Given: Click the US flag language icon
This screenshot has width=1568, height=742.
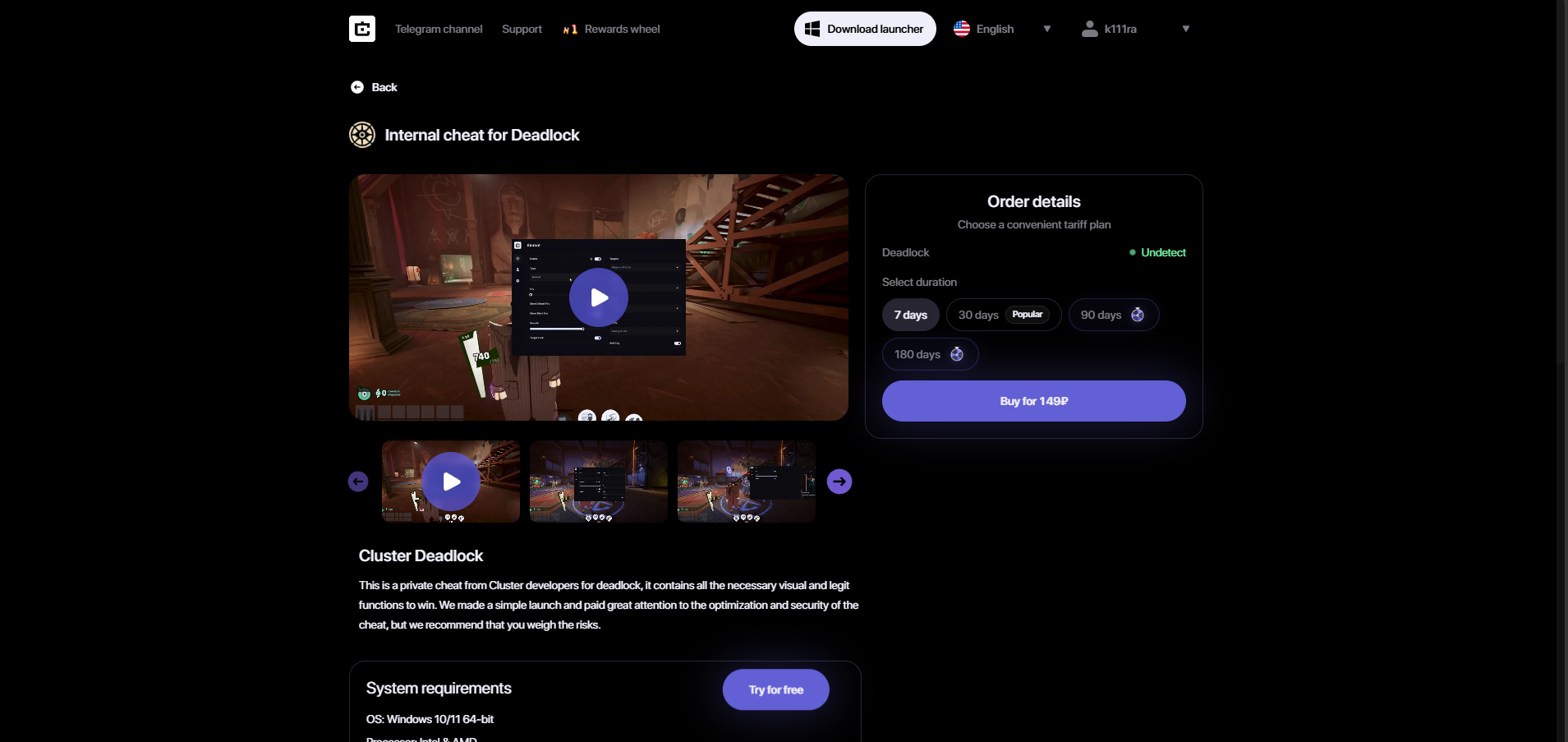Looking at the screenshot, I should [x=962, y=29].
